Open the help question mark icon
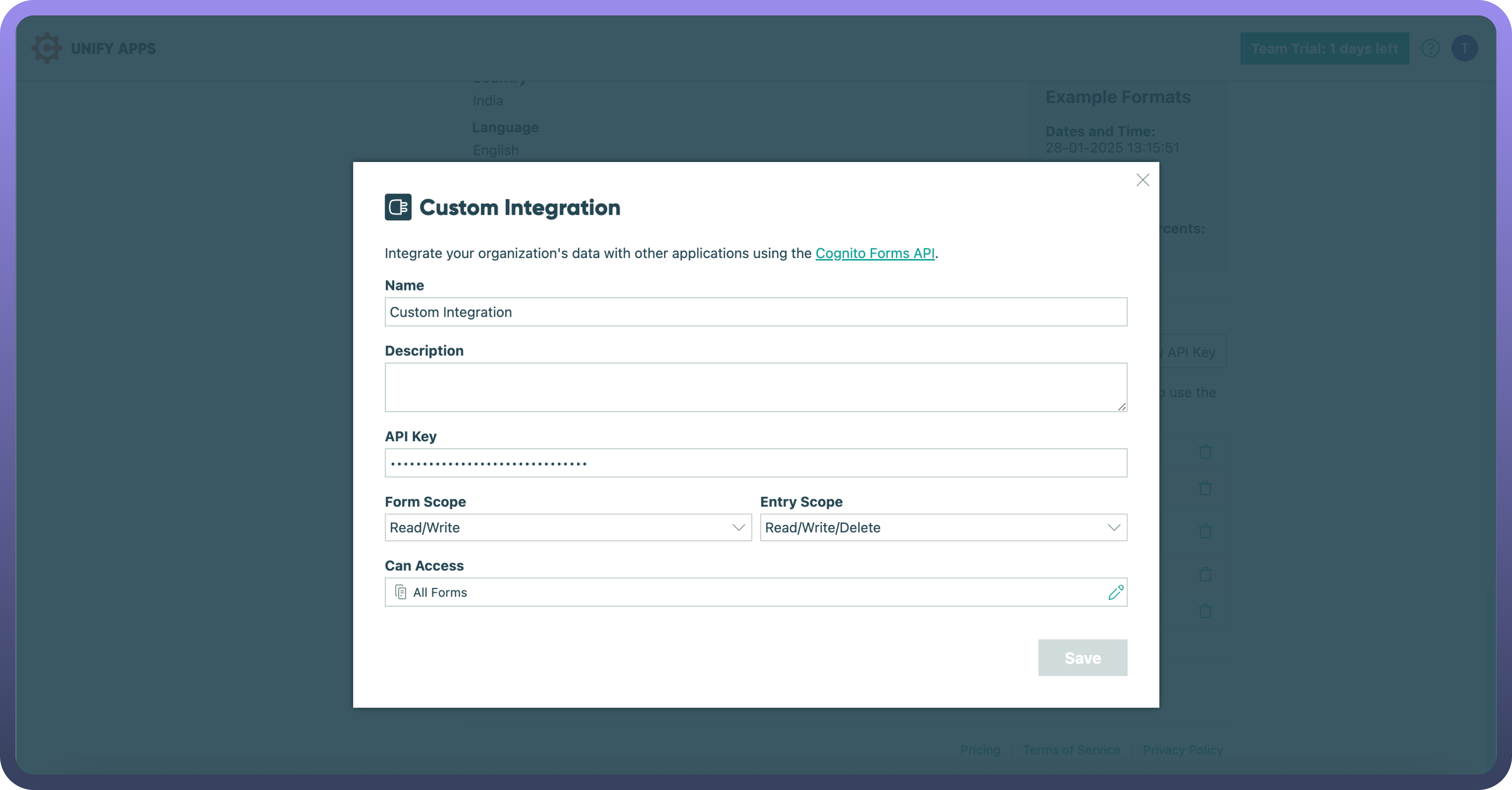1512x790 pixels. tap(1430, 48)
